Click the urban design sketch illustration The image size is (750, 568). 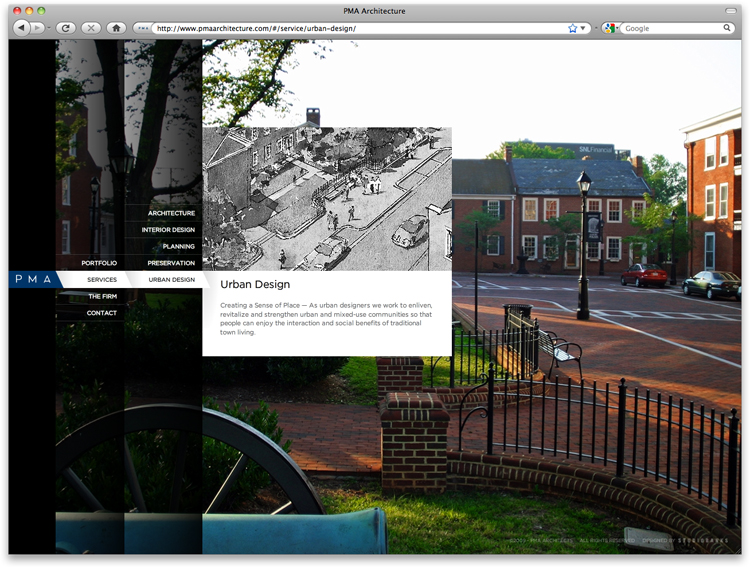(x=327, y=199)
